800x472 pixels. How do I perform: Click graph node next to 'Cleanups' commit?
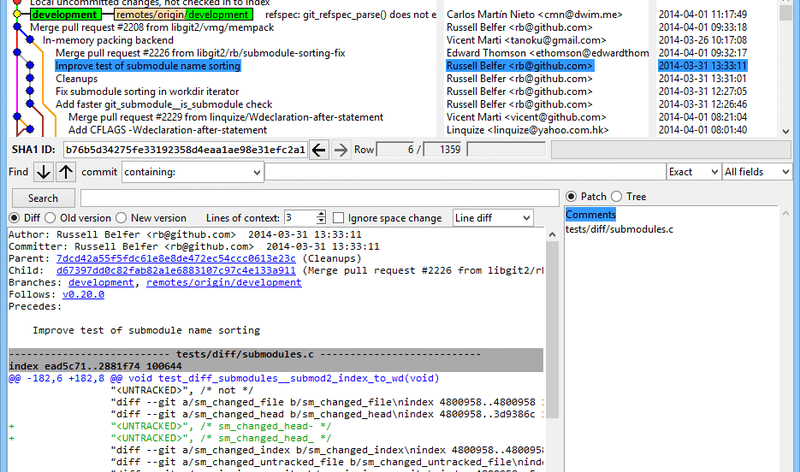pyautogui.click(x=30, y=78)
